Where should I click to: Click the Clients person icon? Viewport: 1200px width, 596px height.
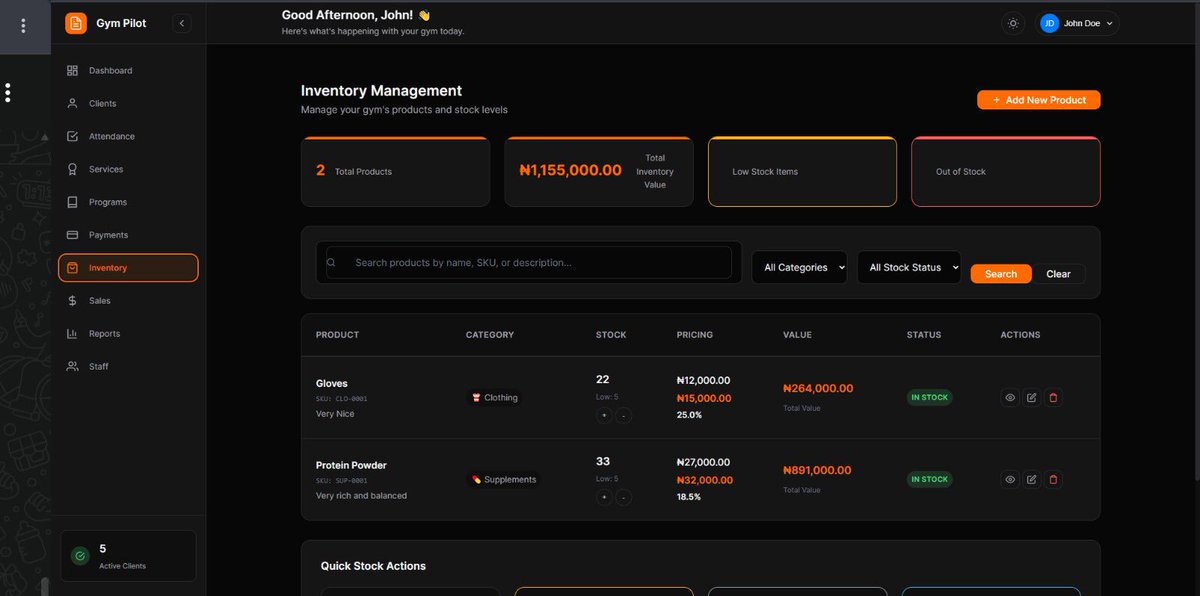[72, 104]
